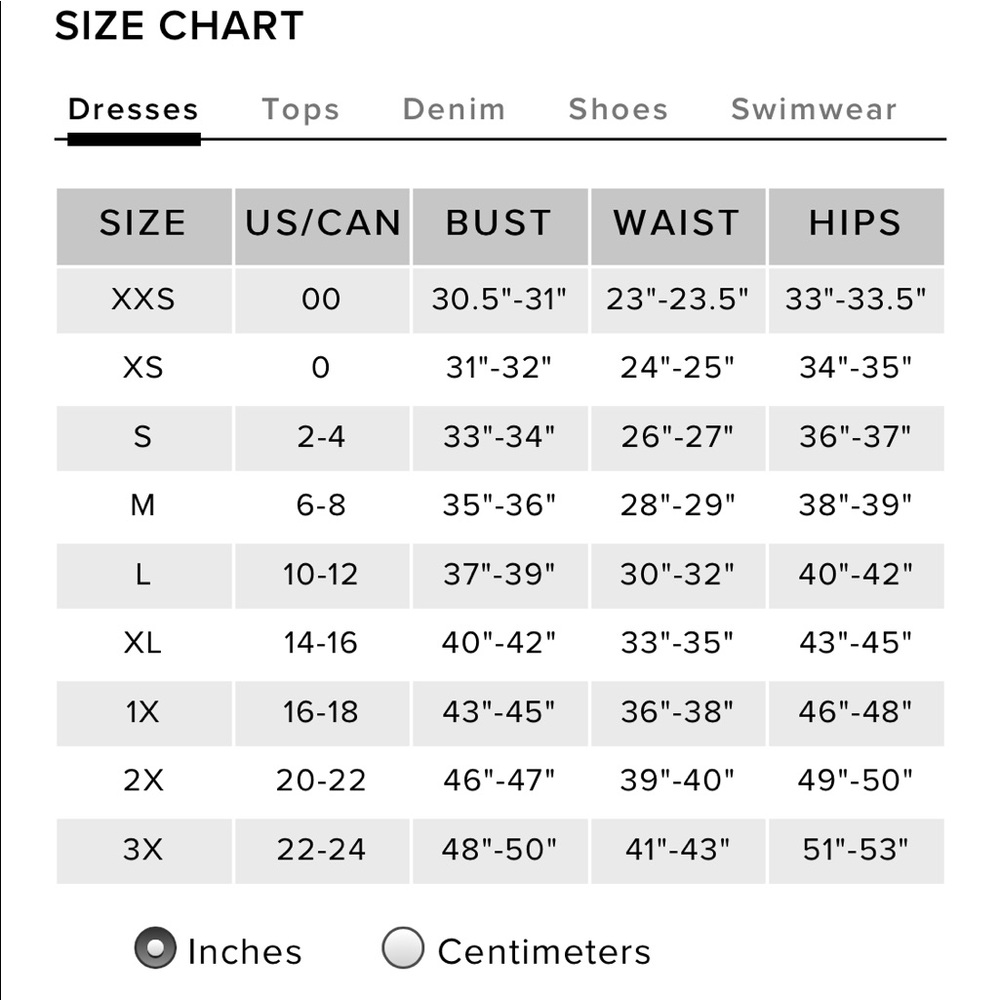Screen dimensions: 1000x1000
Task: Click the 1X US/CAN value 16-18
Action: click(321, 712)
